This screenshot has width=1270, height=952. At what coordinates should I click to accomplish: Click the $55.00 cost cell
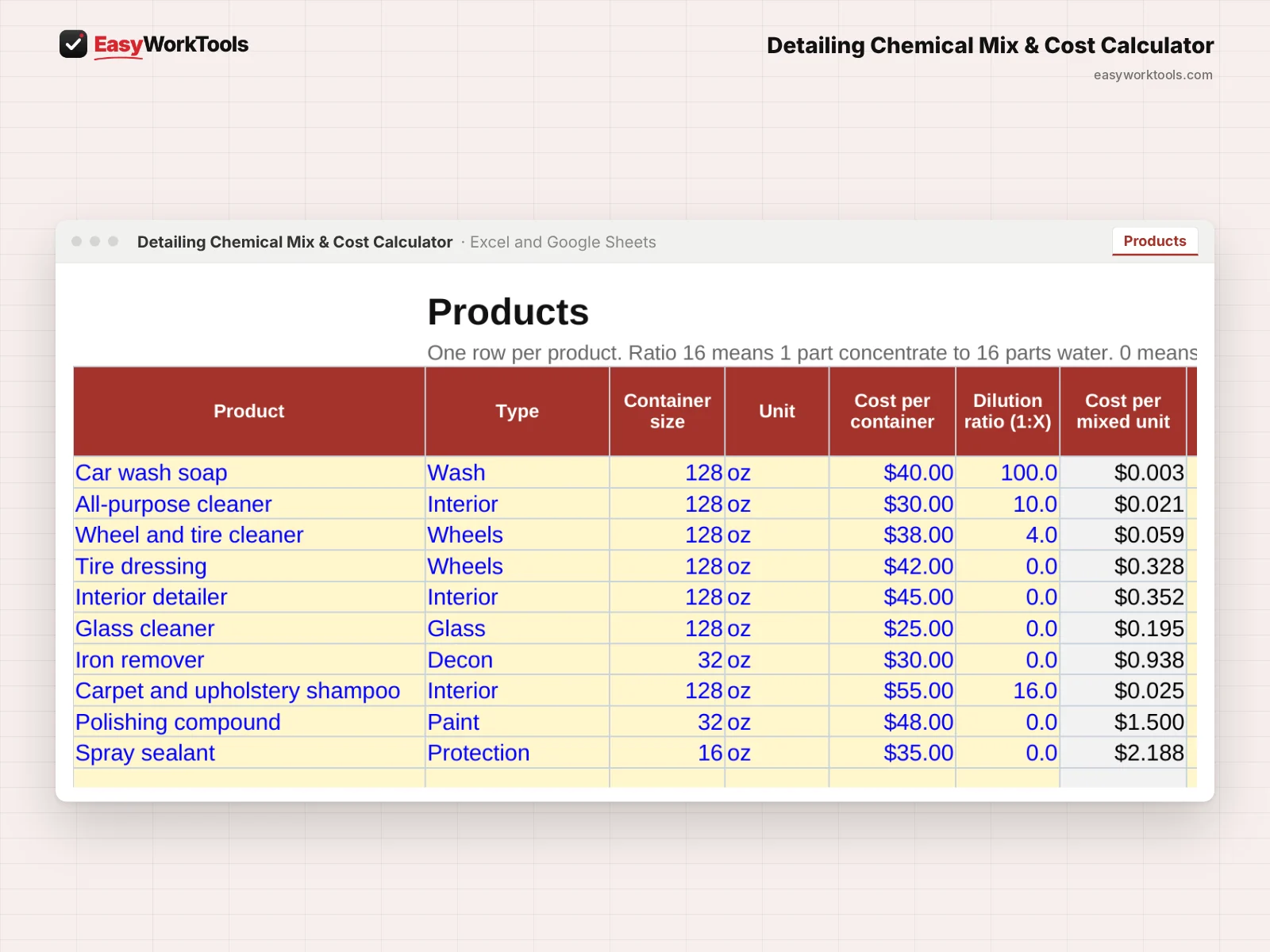click(892, 691)
